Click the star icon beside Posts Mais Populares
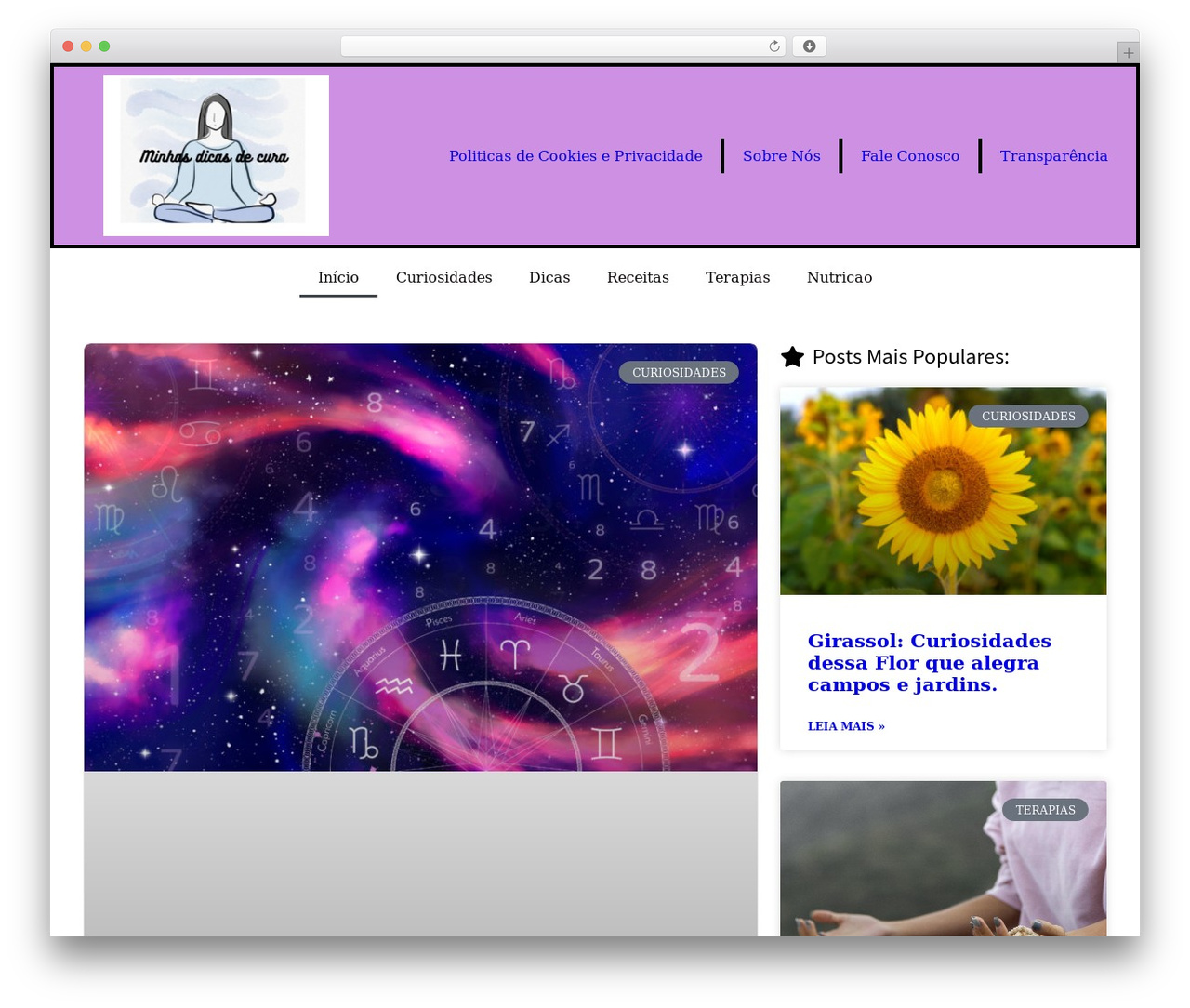This screenshot has height=1008, width=1190. click(792, 357)
